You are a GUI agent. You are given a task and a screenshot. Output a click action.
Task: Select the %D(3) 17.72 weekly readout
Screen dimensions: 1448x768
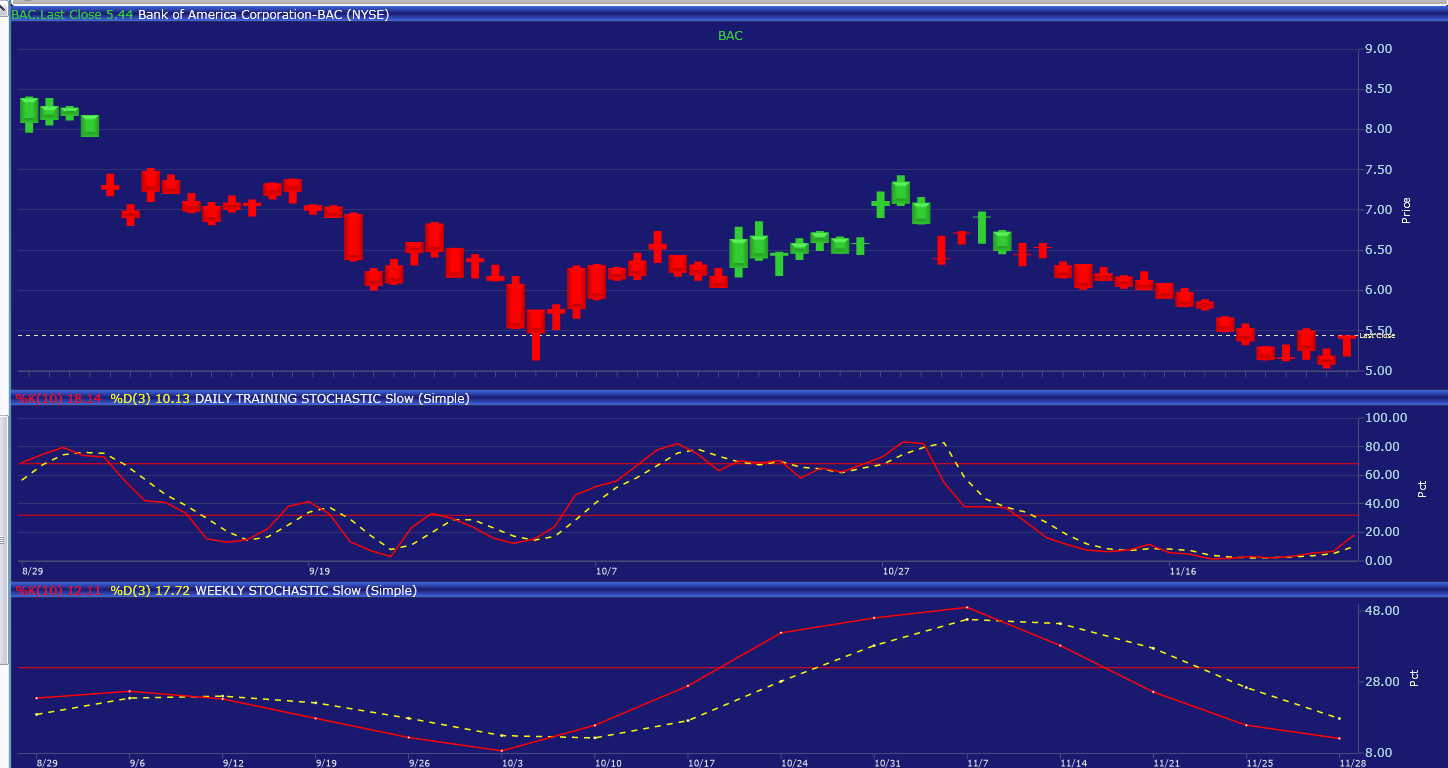tap(150, 590)
